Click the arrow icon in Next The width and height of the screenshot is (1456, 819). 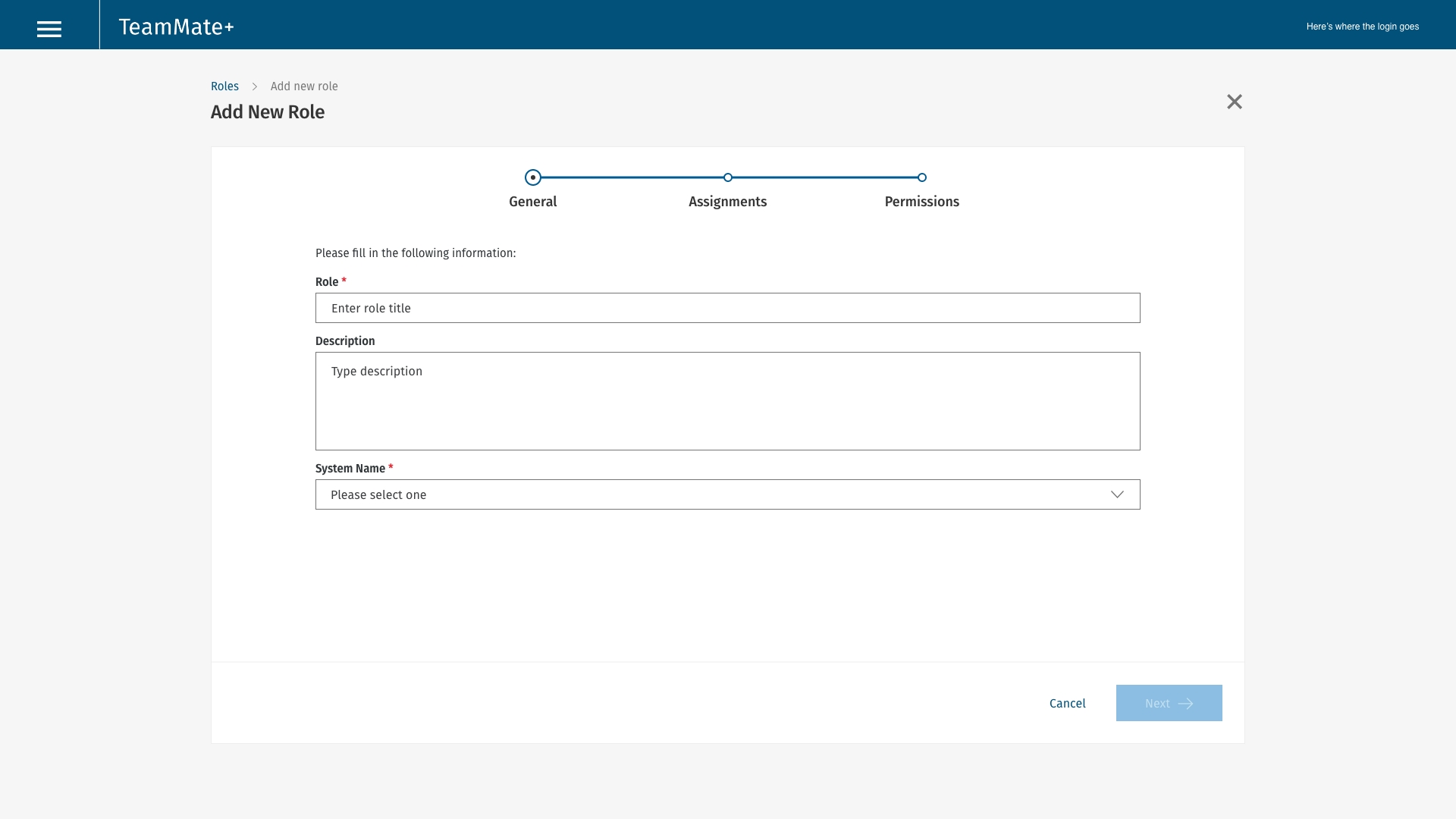(x=1186, y=704)
